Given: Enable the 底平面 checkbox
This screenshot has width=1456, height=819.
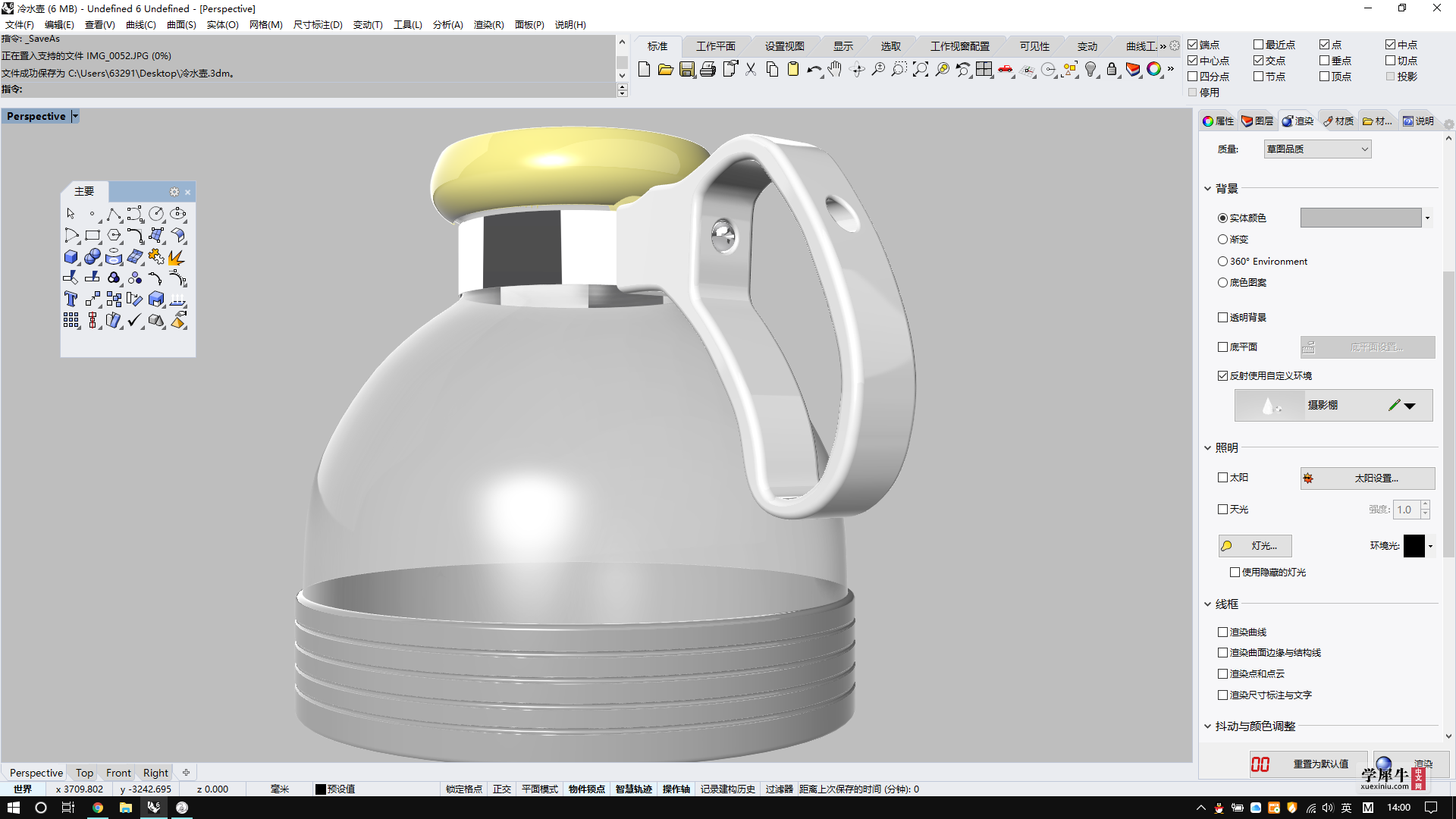Looking at the screenshot, I should click(1222, 347).
